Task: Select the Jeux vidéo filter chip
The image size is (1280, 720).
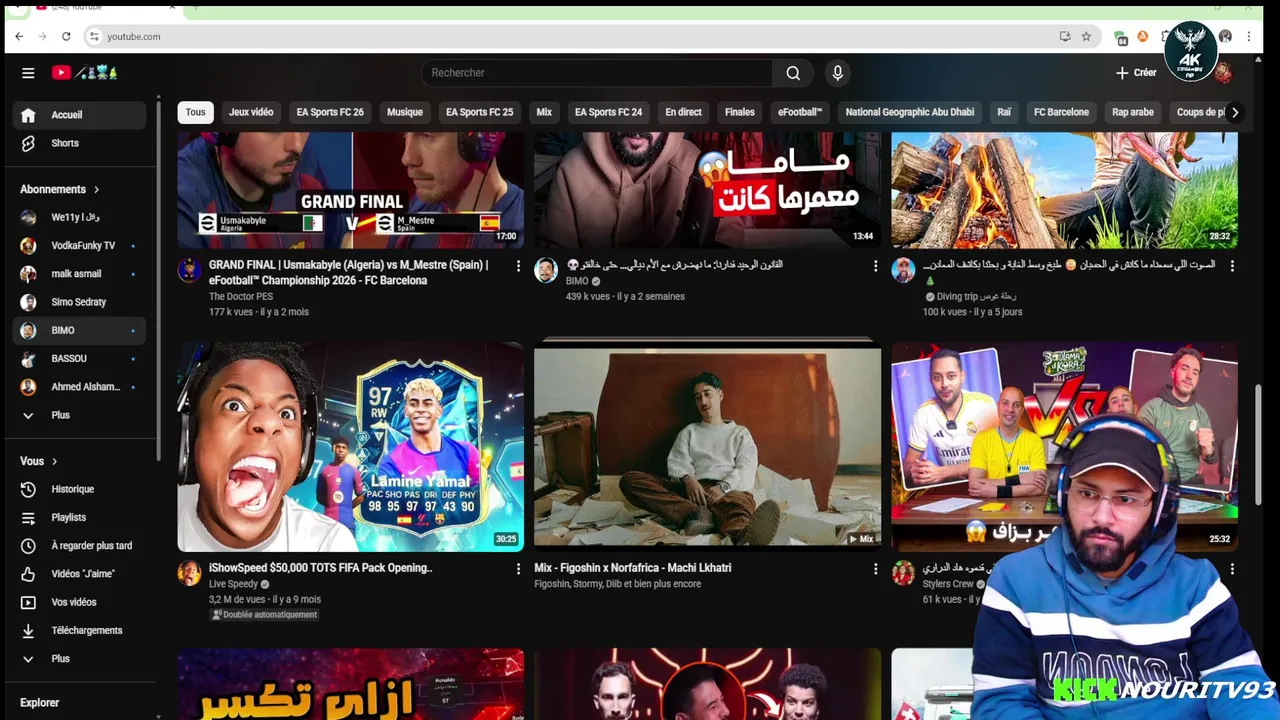Action: tap(251, 112)
